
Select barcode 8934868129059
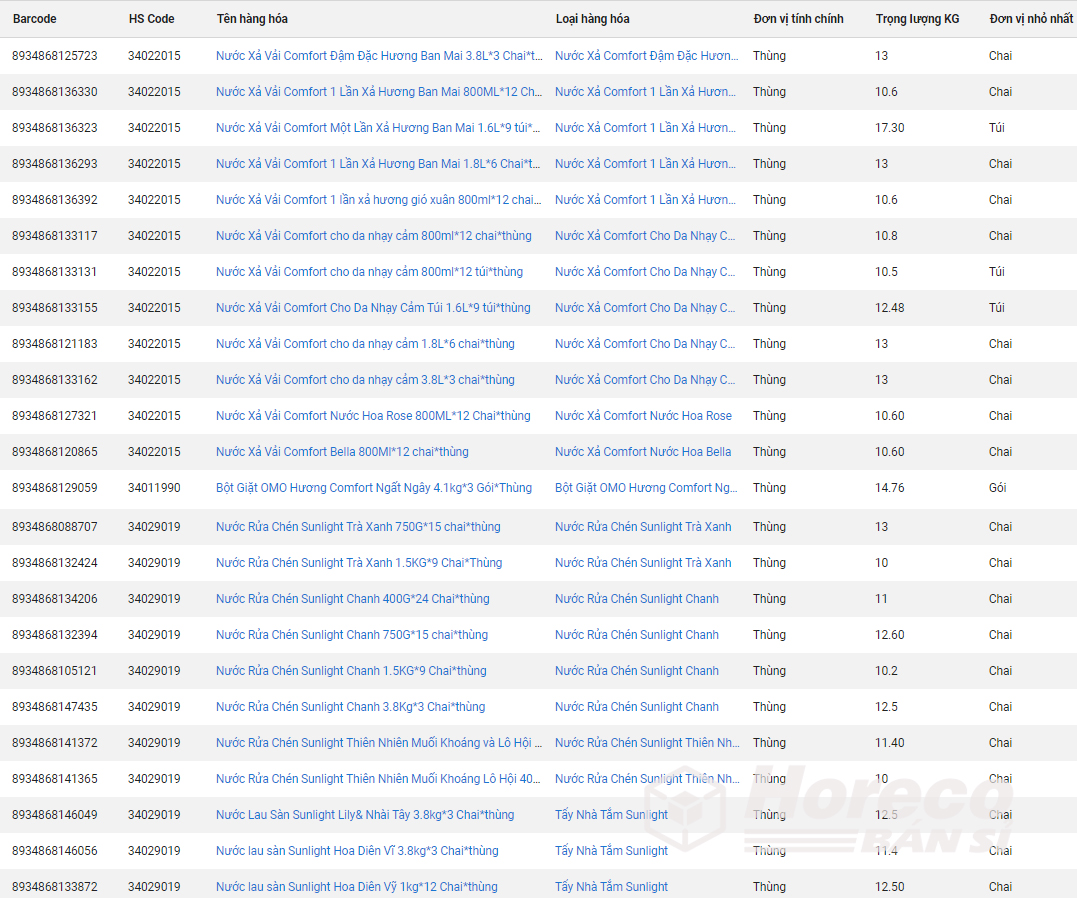55,488
